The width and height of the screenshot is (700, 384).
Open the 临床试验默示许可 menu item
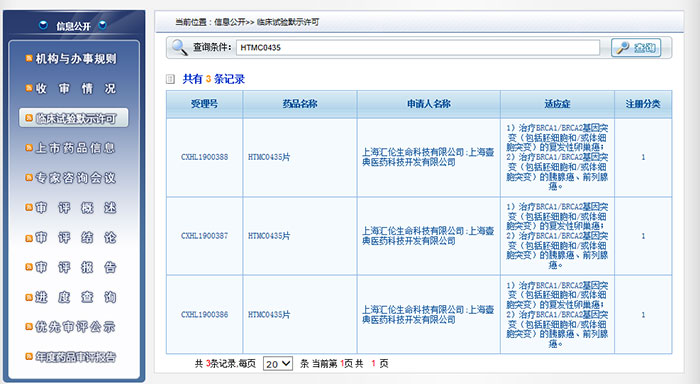(x=74, y=118)
